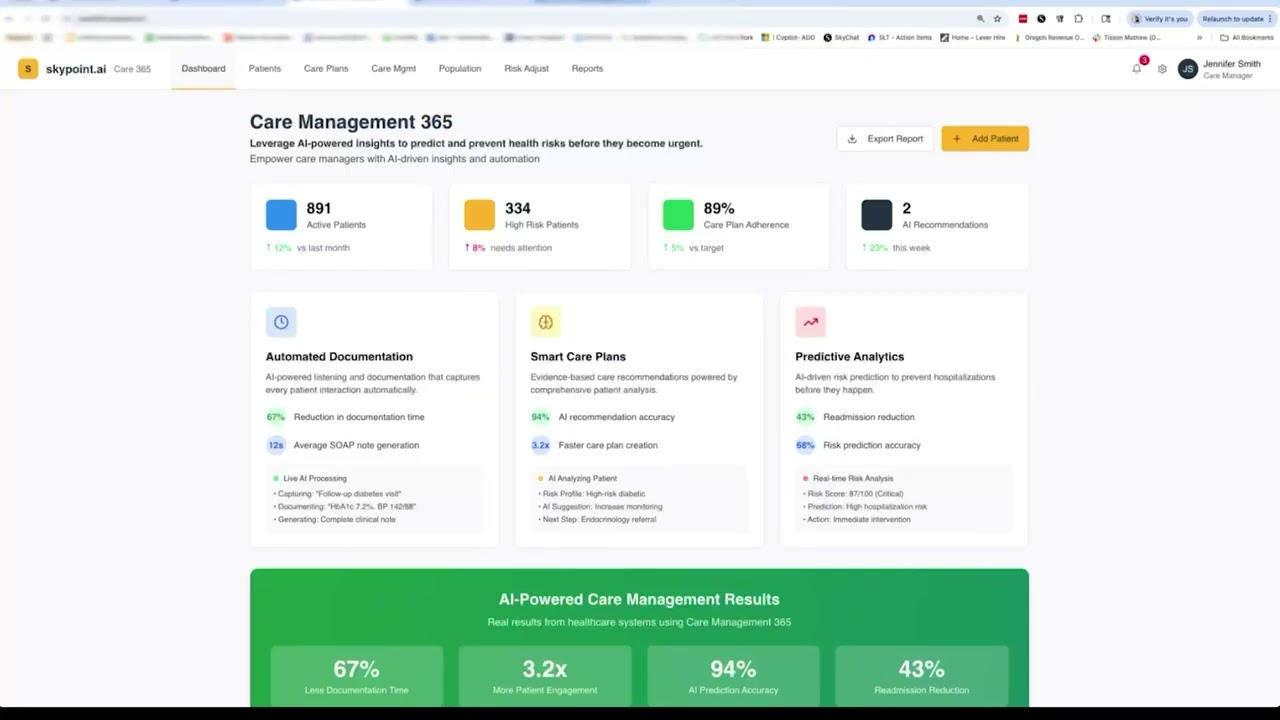Go to the Patients tab
This screenshot has height=720, width=1280.
265,69
